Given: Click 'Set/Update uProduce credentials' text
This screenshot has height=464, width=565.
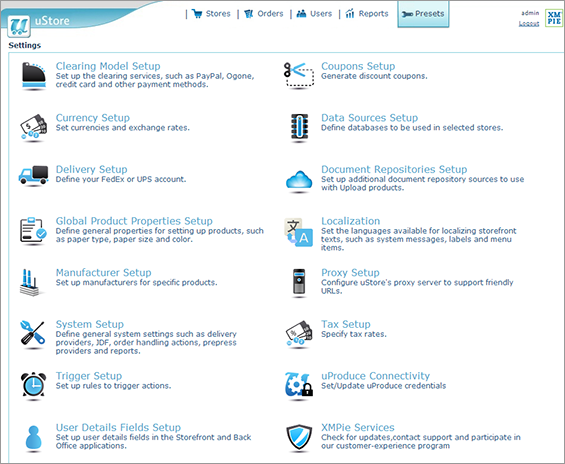Looking at the screenshot, I should pyautogui.click(x=383, y=385).
